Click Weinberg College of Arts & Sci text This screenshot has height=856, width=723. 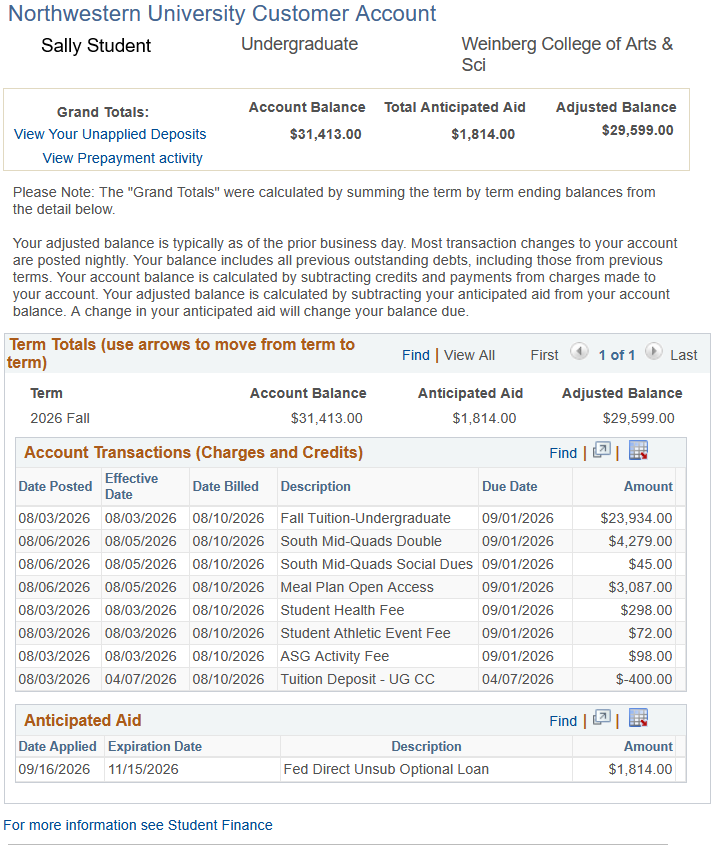[x=567, y=54]
